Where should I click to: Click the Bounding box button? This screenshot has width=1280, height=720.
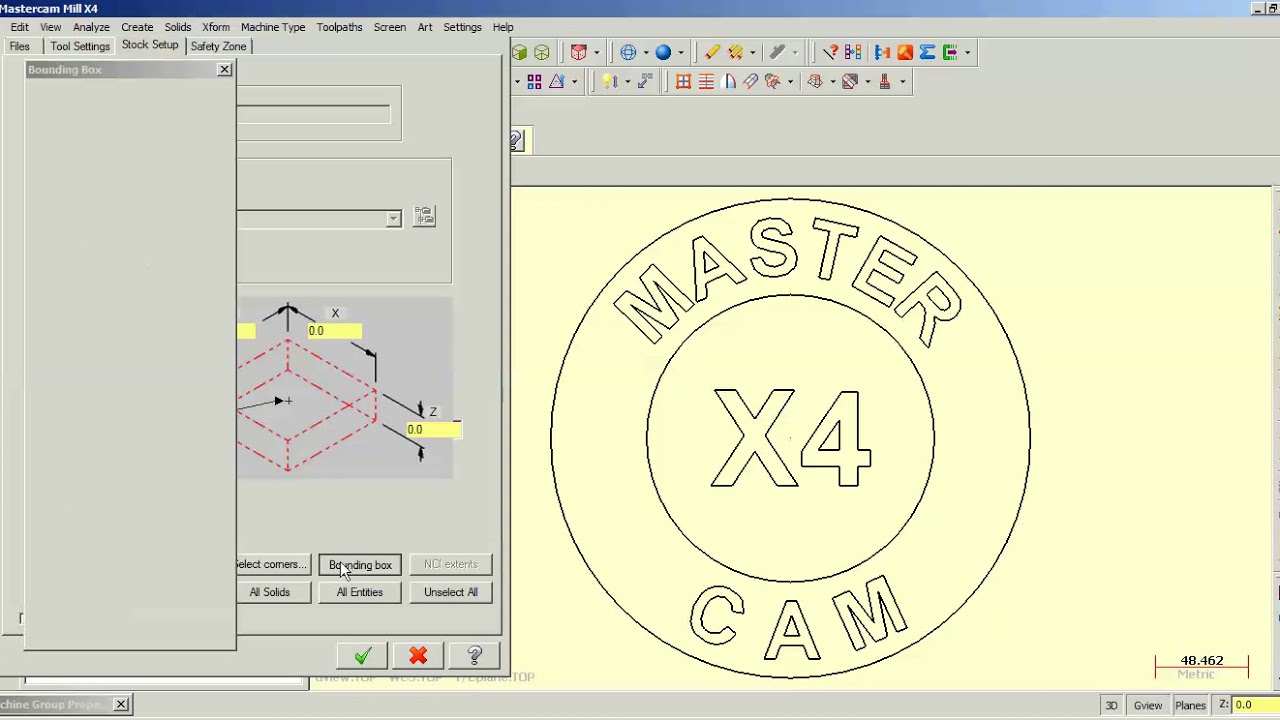[x=360, y=565]
